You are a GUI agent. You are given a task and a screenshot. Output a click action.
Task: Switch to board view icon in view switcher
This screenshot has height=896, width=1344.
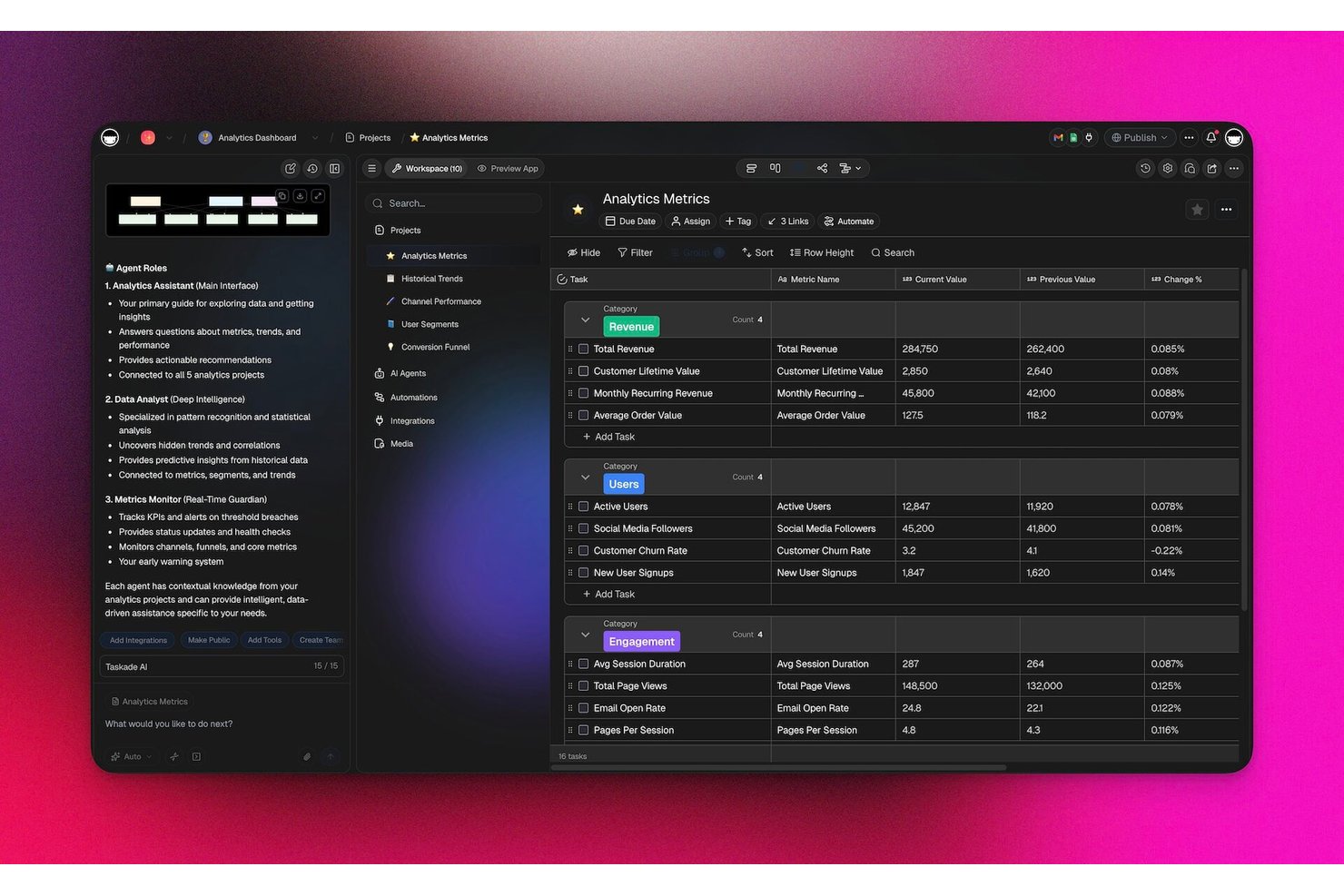coord(775,168)
